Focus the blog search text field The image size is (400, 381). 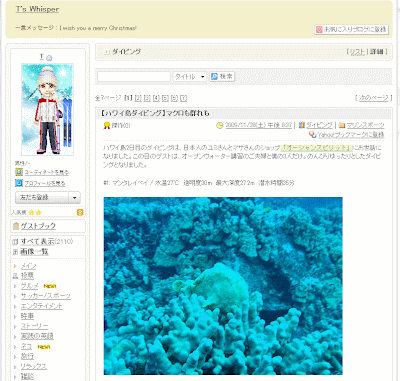point(134,77)
